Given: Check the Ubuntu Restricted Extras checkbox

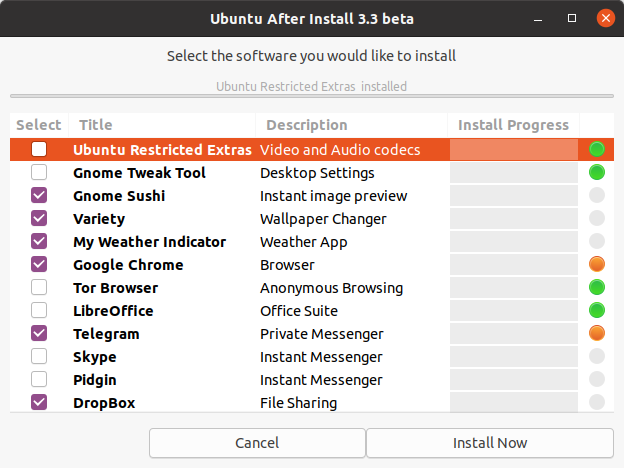Looking at the screenshot, I should click(39, 149).
